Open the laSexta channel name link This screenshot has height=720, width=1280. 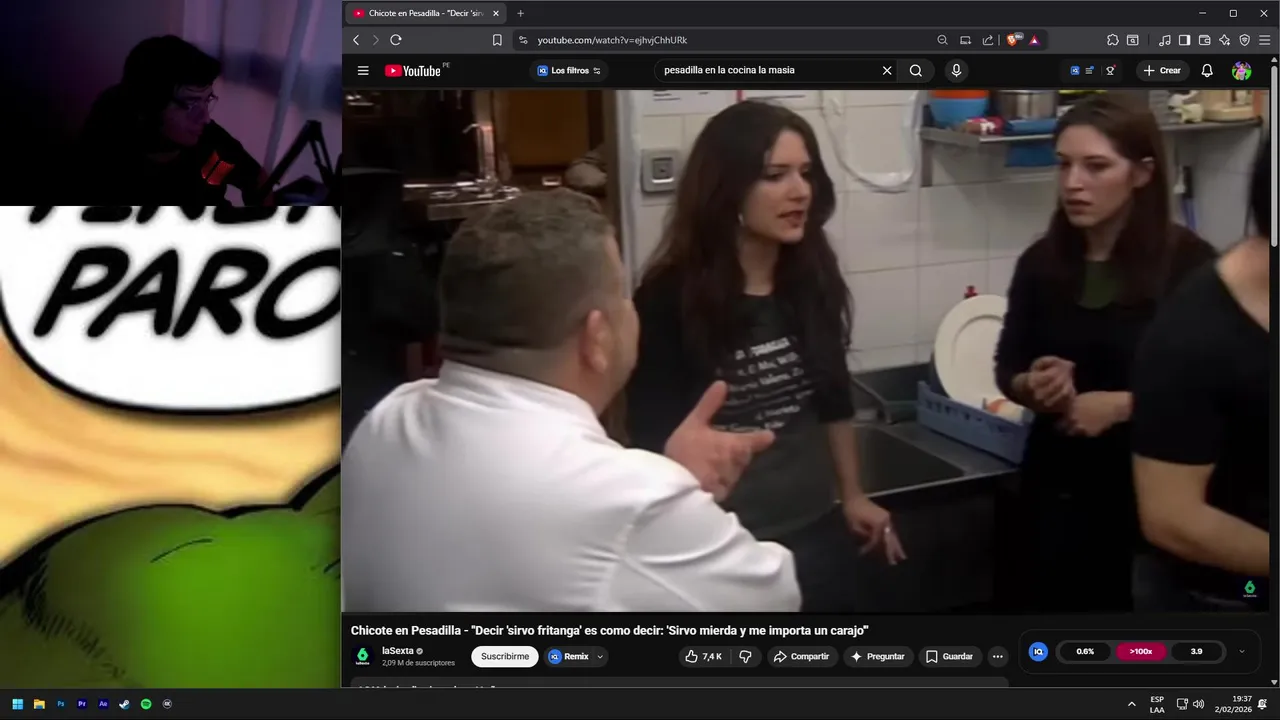397,651
